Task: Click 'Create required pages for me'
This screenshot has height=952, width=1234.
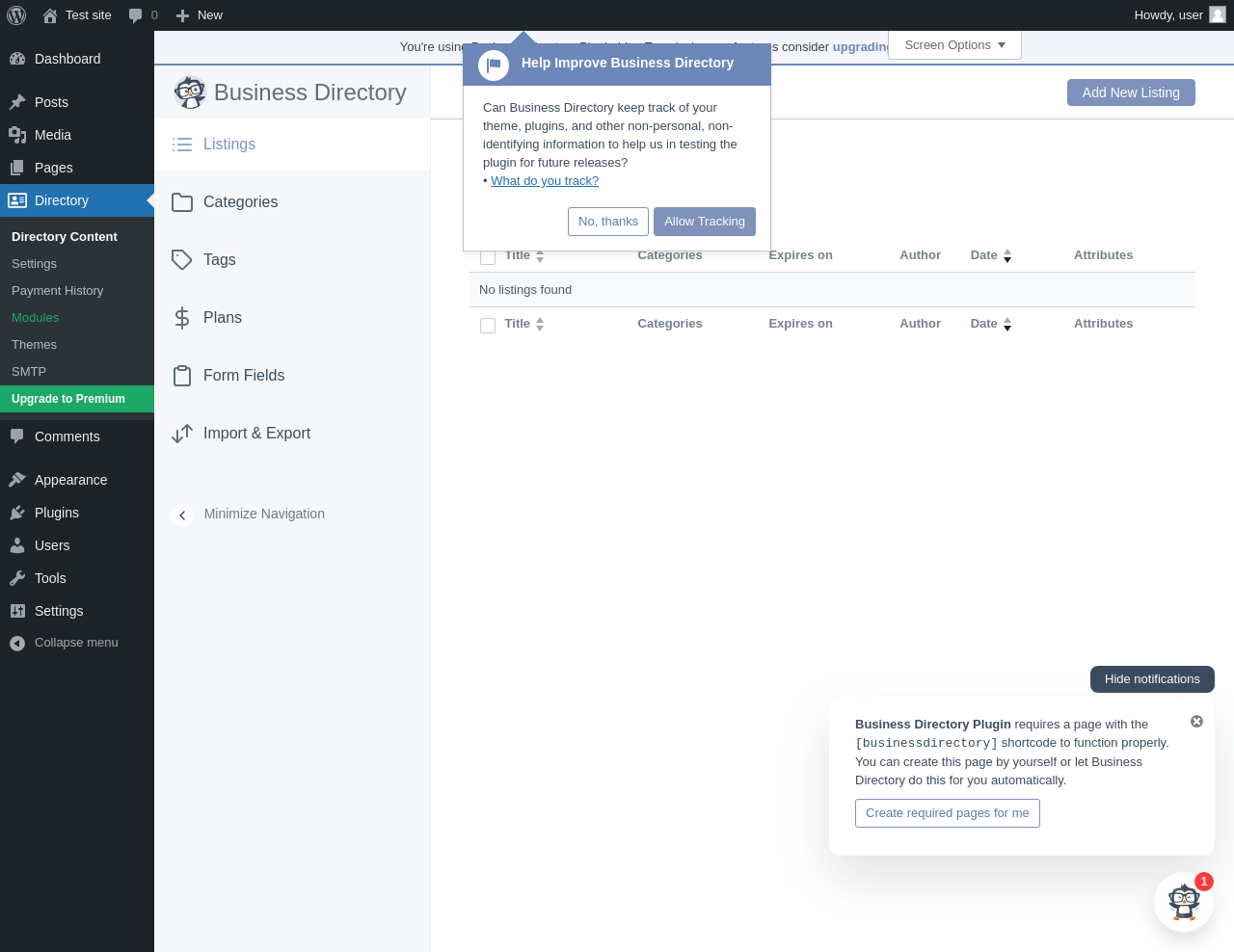Action: pos(948,813)
